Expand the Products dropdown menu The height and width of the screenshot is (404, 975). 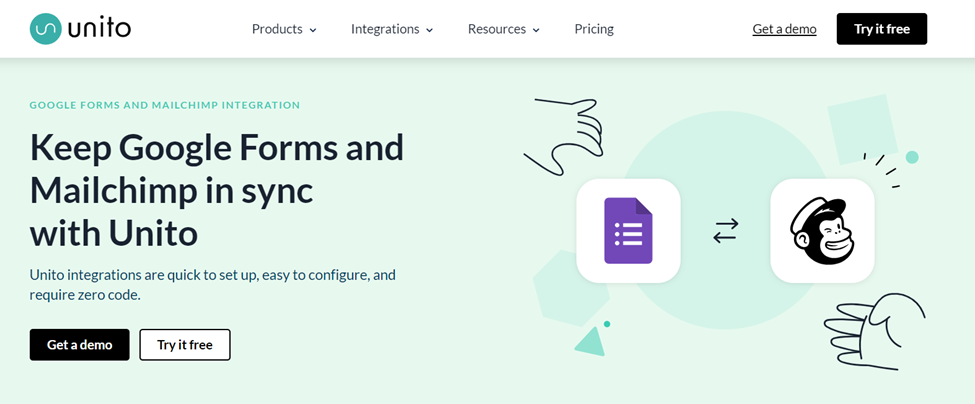tap(284, 29)
